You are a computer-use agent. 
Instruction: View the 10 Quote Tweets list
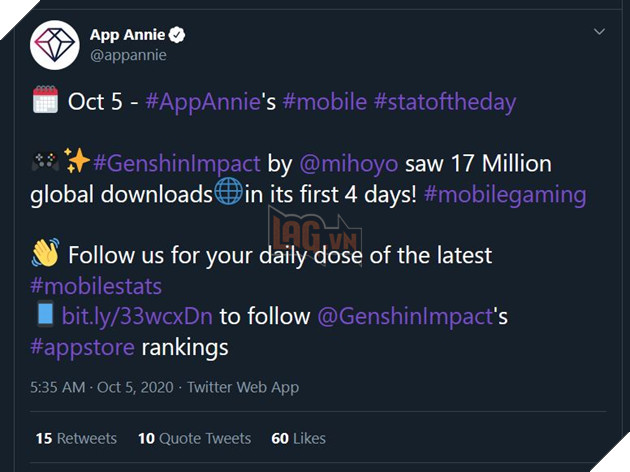point(195,438)
